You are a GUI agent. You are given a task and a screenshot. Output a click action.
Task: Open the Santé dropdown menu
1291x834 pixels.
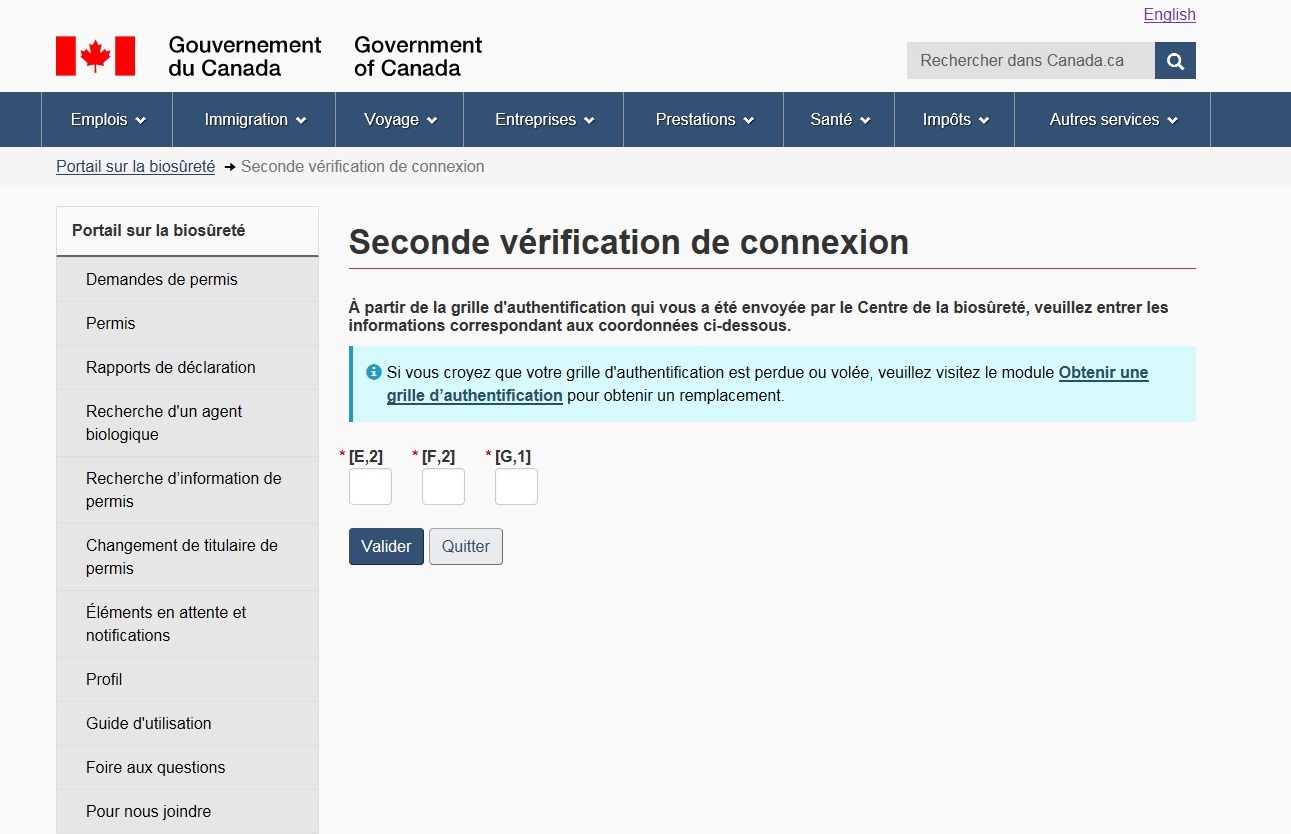tap(839, 120)
